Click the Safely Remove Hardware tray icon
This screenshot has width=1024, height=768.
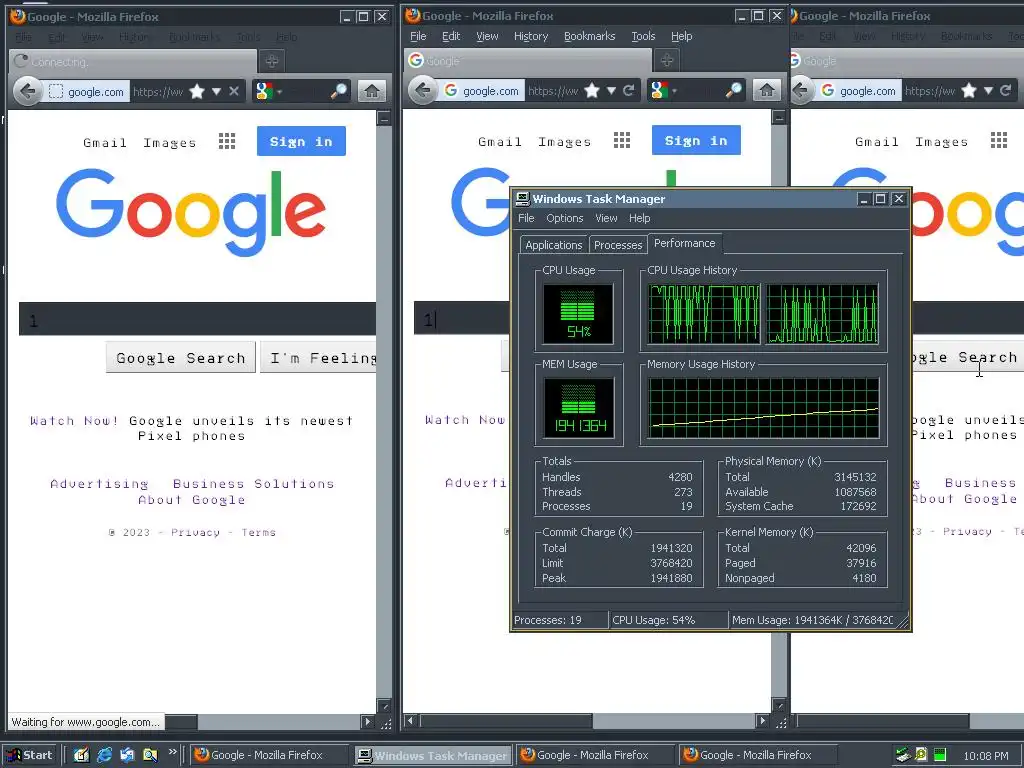click(903, 755)
